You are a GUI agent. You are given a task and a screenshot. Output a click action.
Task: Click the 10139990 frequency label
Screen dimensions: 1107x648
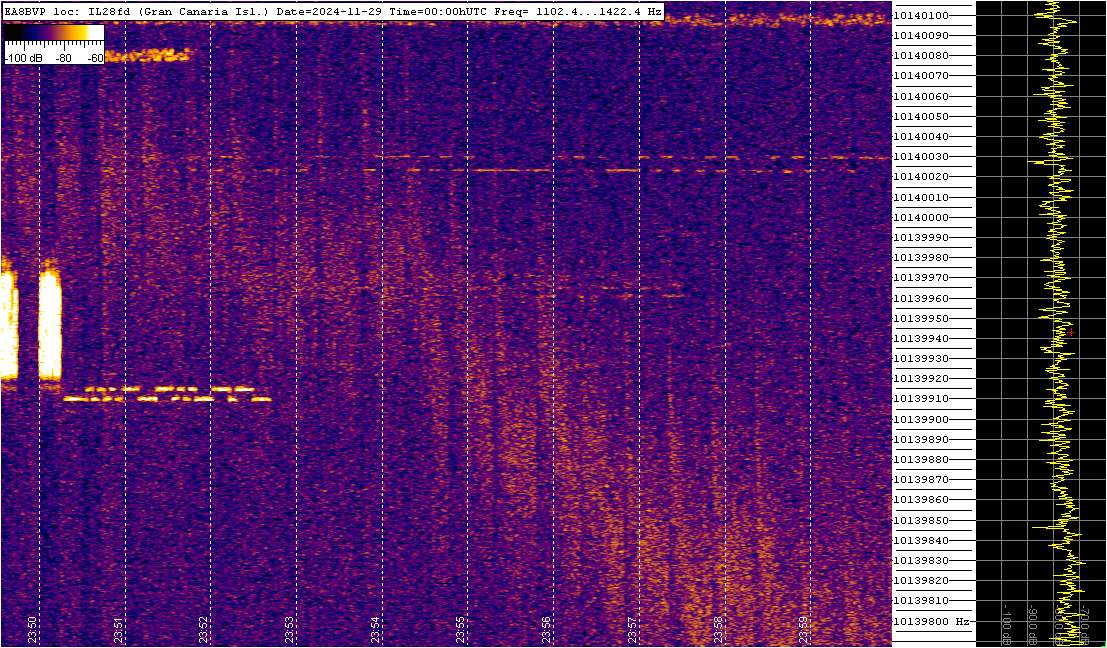click(921, 238)
